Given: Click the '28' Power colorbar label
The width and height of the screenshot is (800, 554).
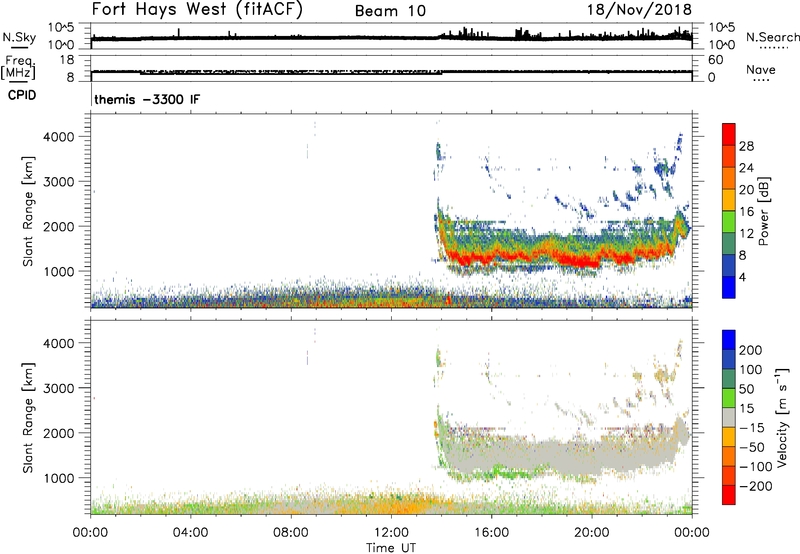Looking at the screenshot, I should [746, 146].
